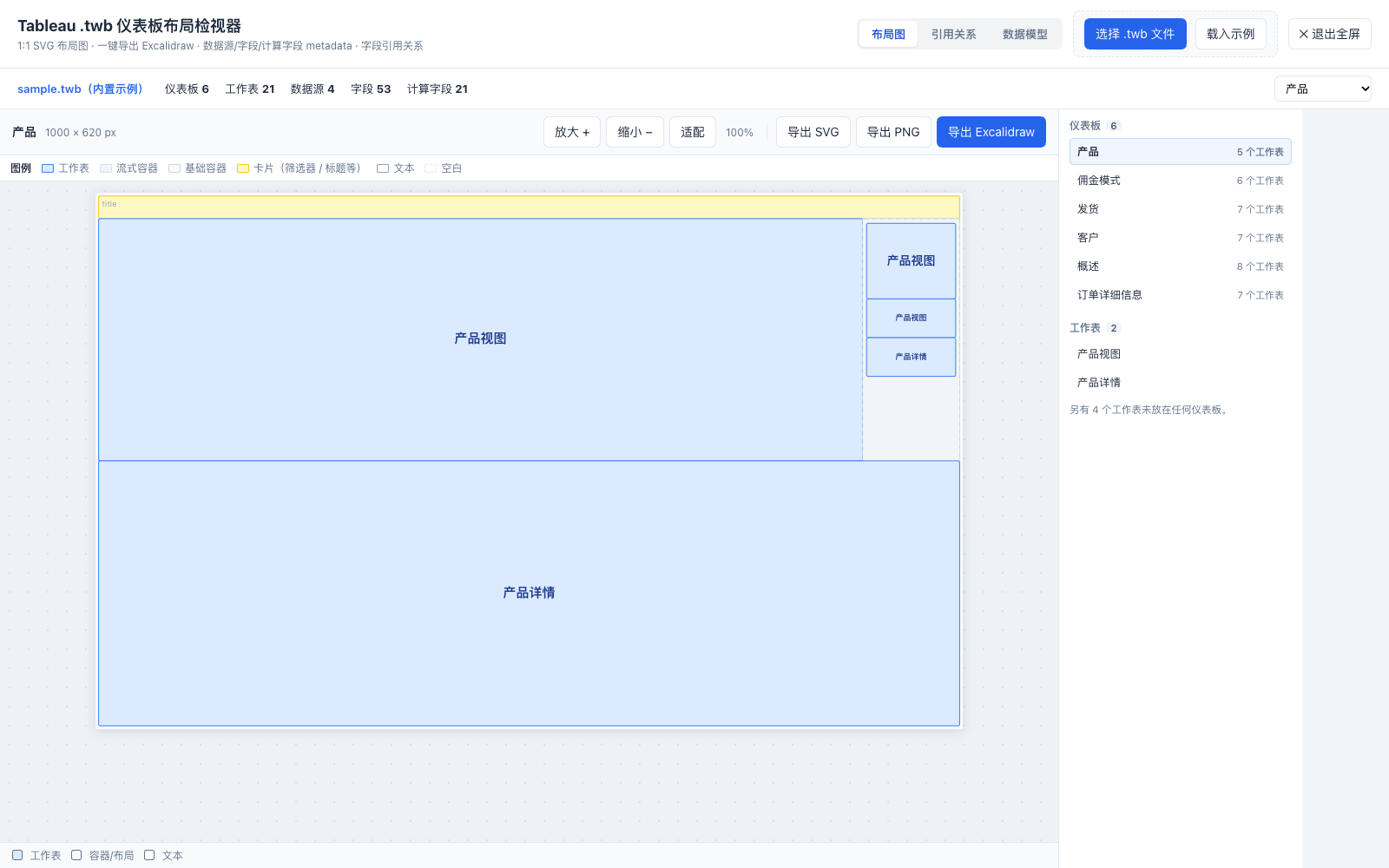Viewport: 1389px width, 868px height.
Task: Click the large 产品视图 zone in canvas
Action: (480, 339)
